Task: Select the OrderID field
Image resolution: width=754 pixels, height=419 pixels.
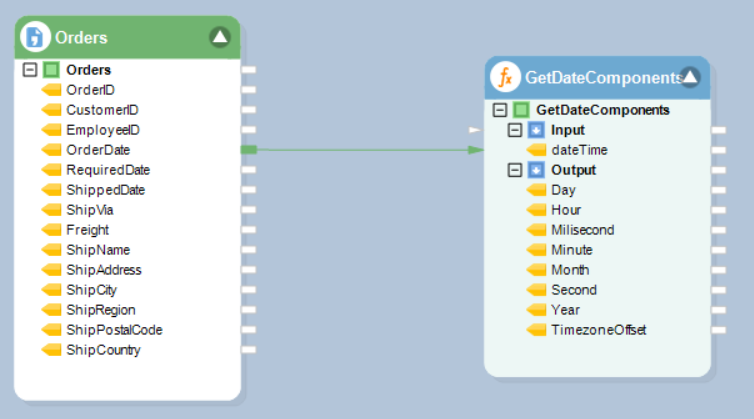Action: (90, 90)
